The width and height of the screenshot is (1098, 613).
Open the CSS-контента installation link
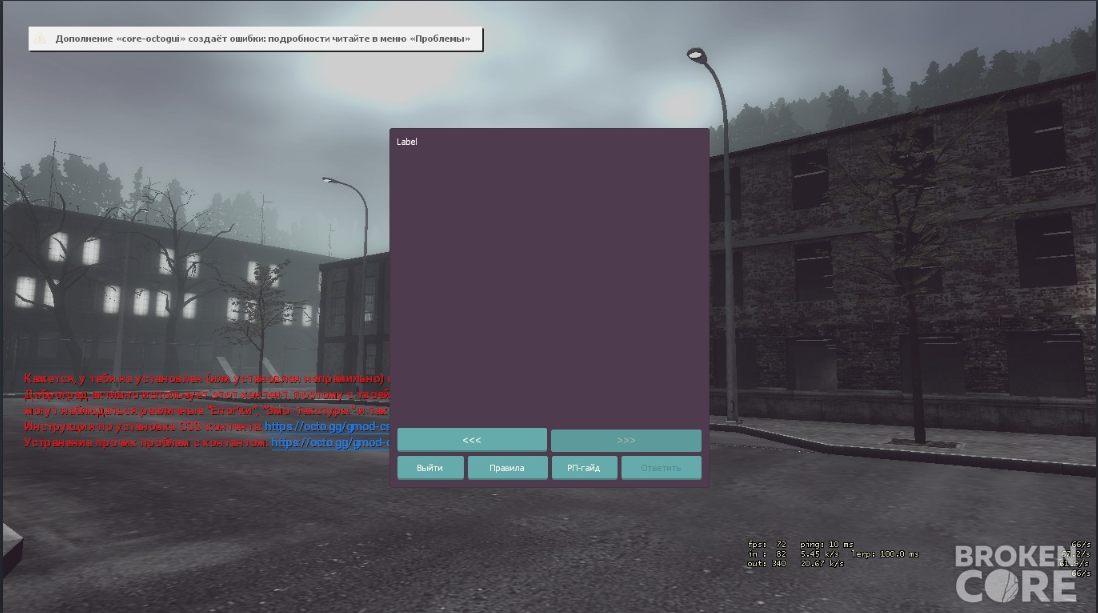[327, 426]
